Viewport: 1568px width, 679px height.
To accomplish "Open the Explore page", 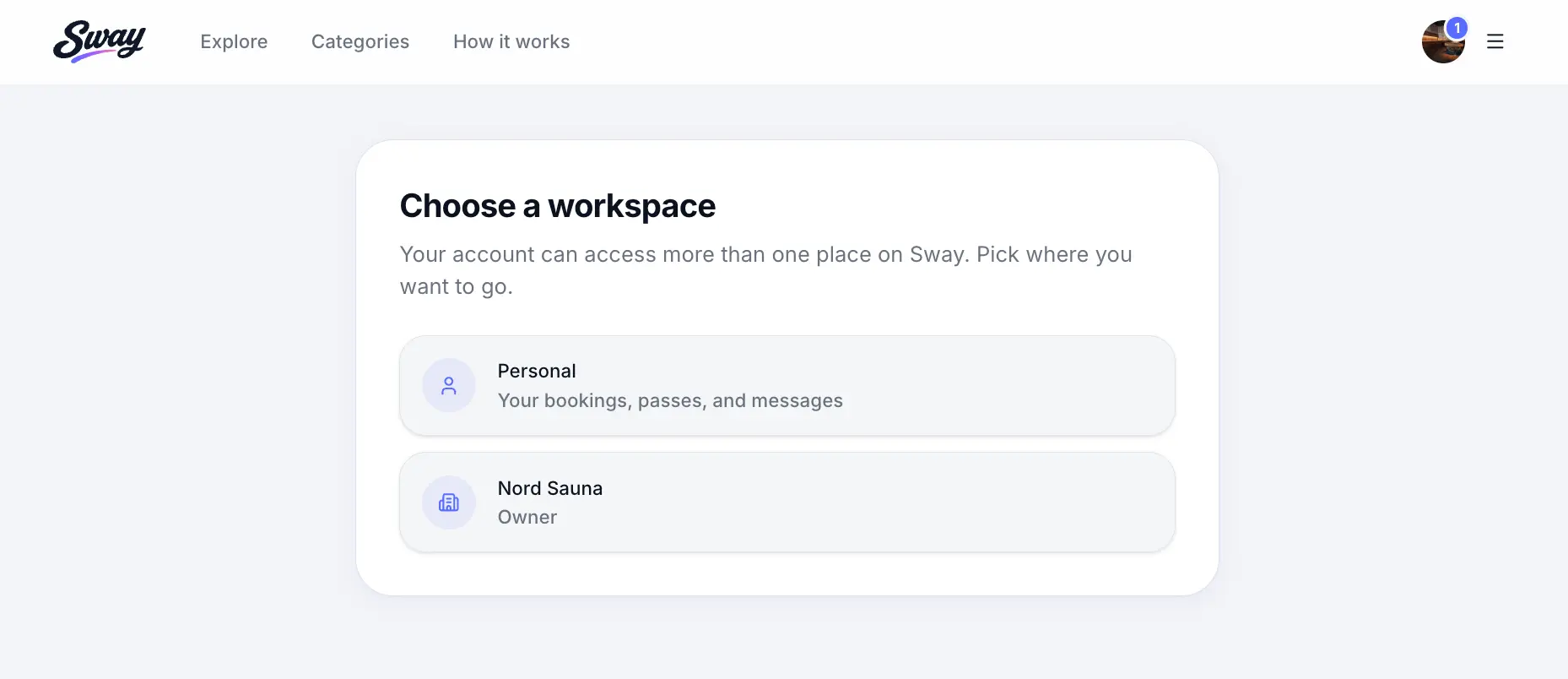I will (234, 41).
